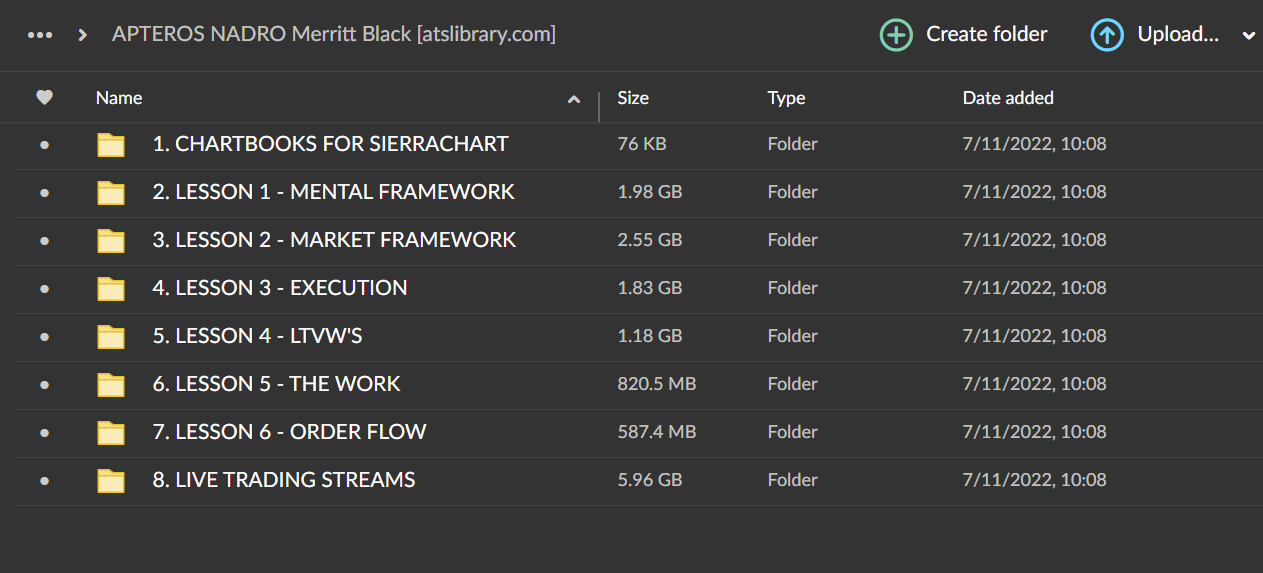Toggle favorite dot for LESSON 5 - THE WORK

(44, 384)
